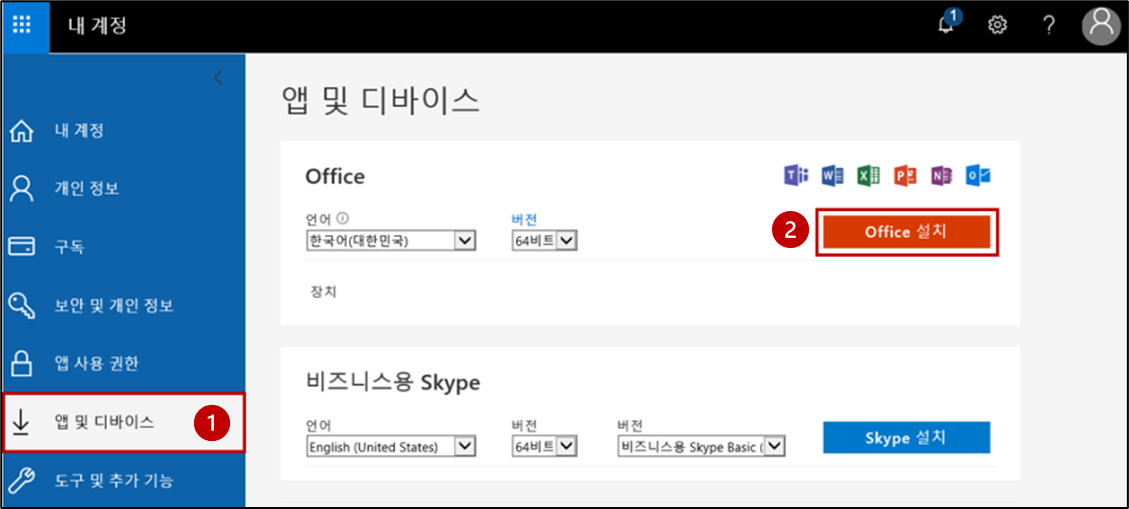Open 도구 및 추가 기능 menu item
Screen dimensions: 1129x509
tap(114, 480)
